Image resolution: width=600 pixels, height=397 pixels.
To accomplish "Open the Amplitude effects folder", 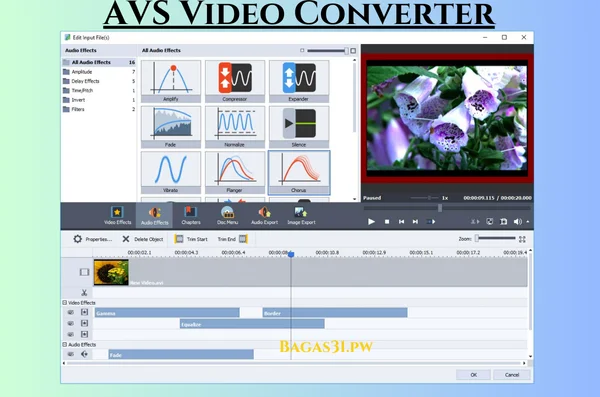I will pos(99,72).
